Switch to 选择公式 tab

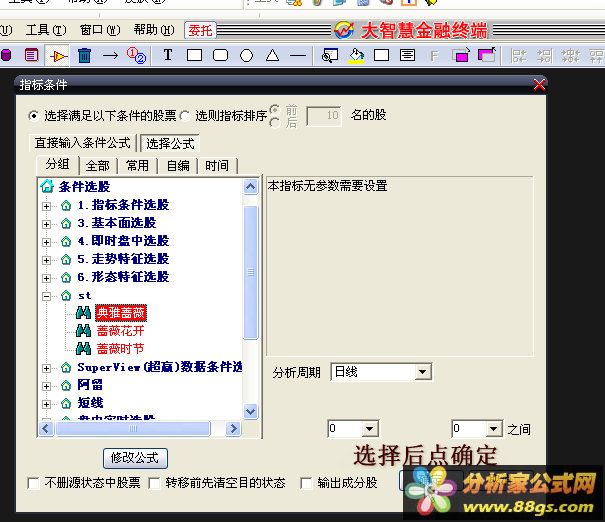[170, 144]
